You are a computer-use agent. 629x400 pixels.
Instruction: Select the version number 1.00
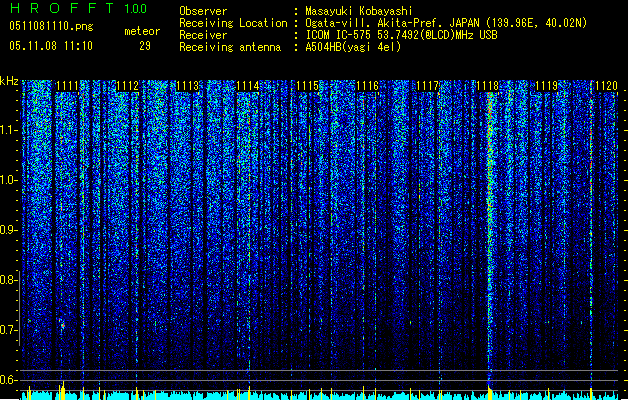[135, 8]
